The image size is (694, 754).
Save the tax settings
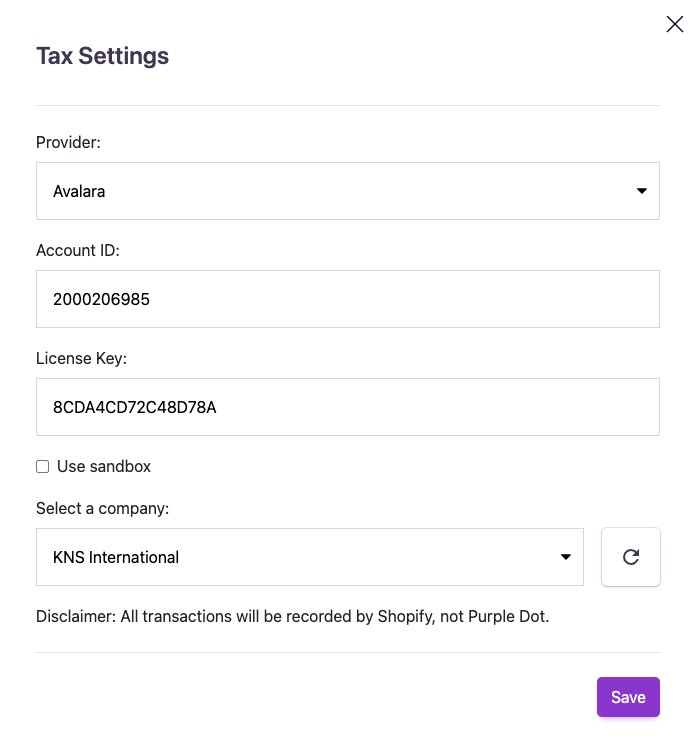[x=628, y=697]
